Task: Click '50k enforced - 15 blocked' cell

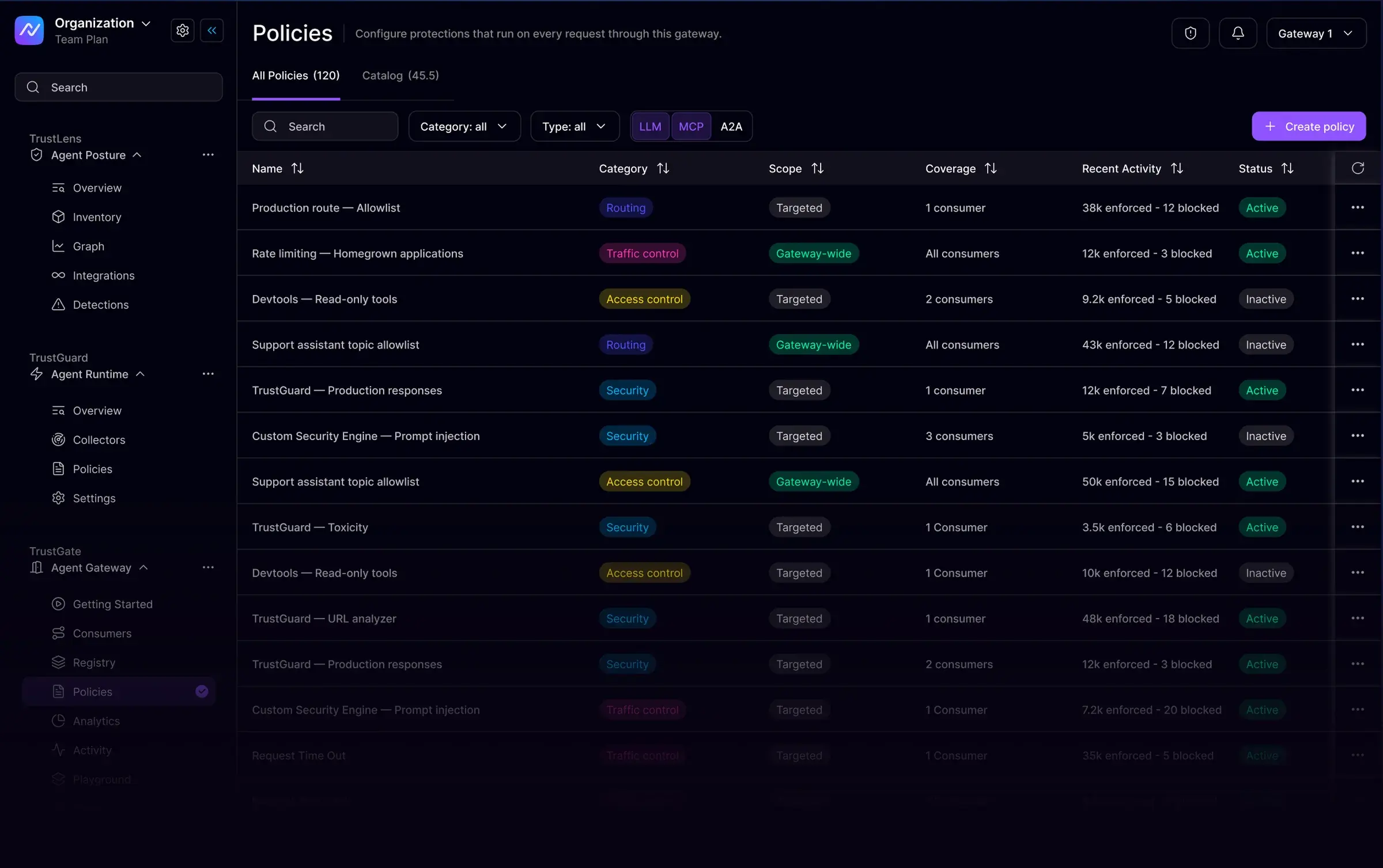Action: 1150,482
